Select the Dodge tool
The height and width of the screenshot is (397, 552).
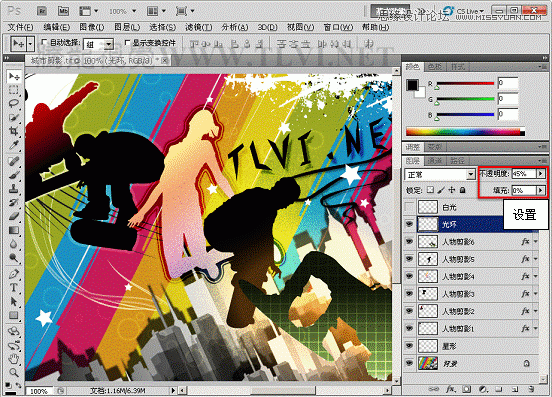[x=14, y=258]
